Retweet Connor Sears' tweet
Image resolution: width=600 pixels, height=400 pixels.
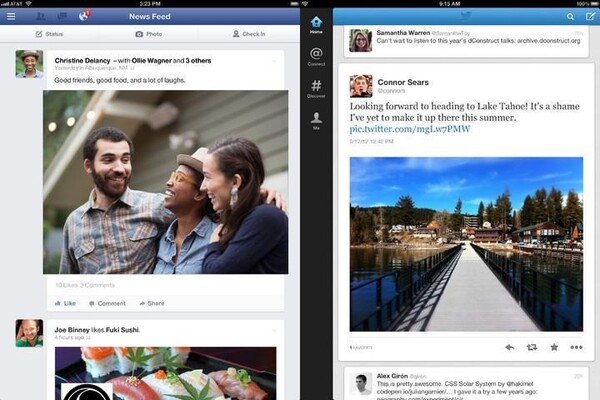[532, 347]
